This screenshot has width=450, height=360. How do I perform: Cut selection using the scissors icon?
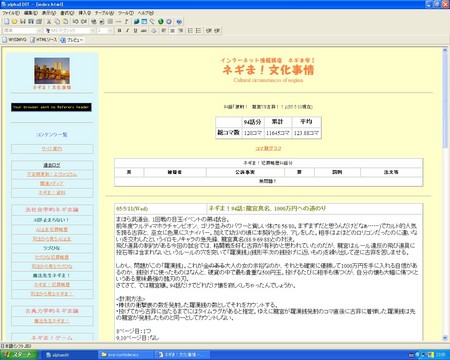49,21
